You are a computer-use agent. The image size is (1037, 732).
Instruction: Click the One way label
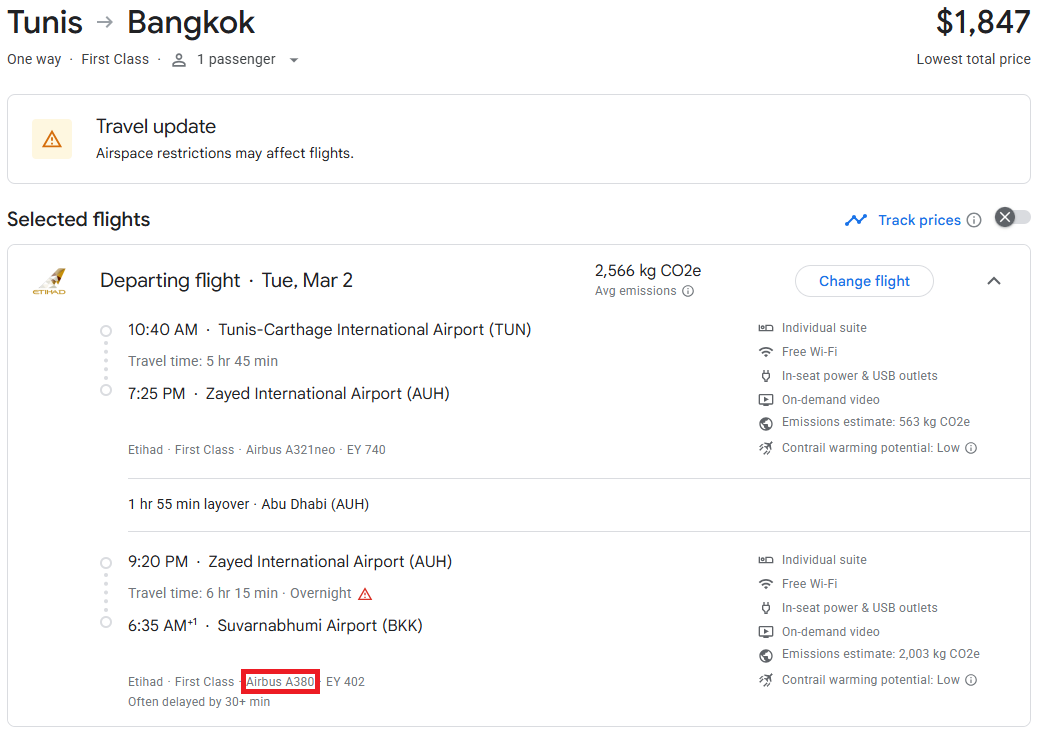coord(34,60)
